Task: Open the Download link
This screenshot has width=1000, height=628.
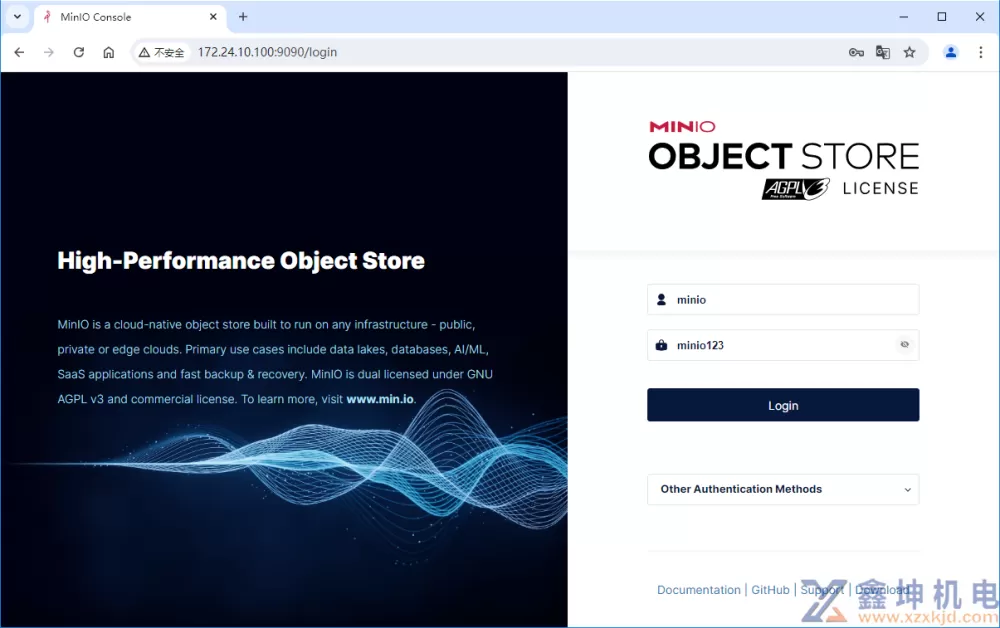Action: coord(882,590)
